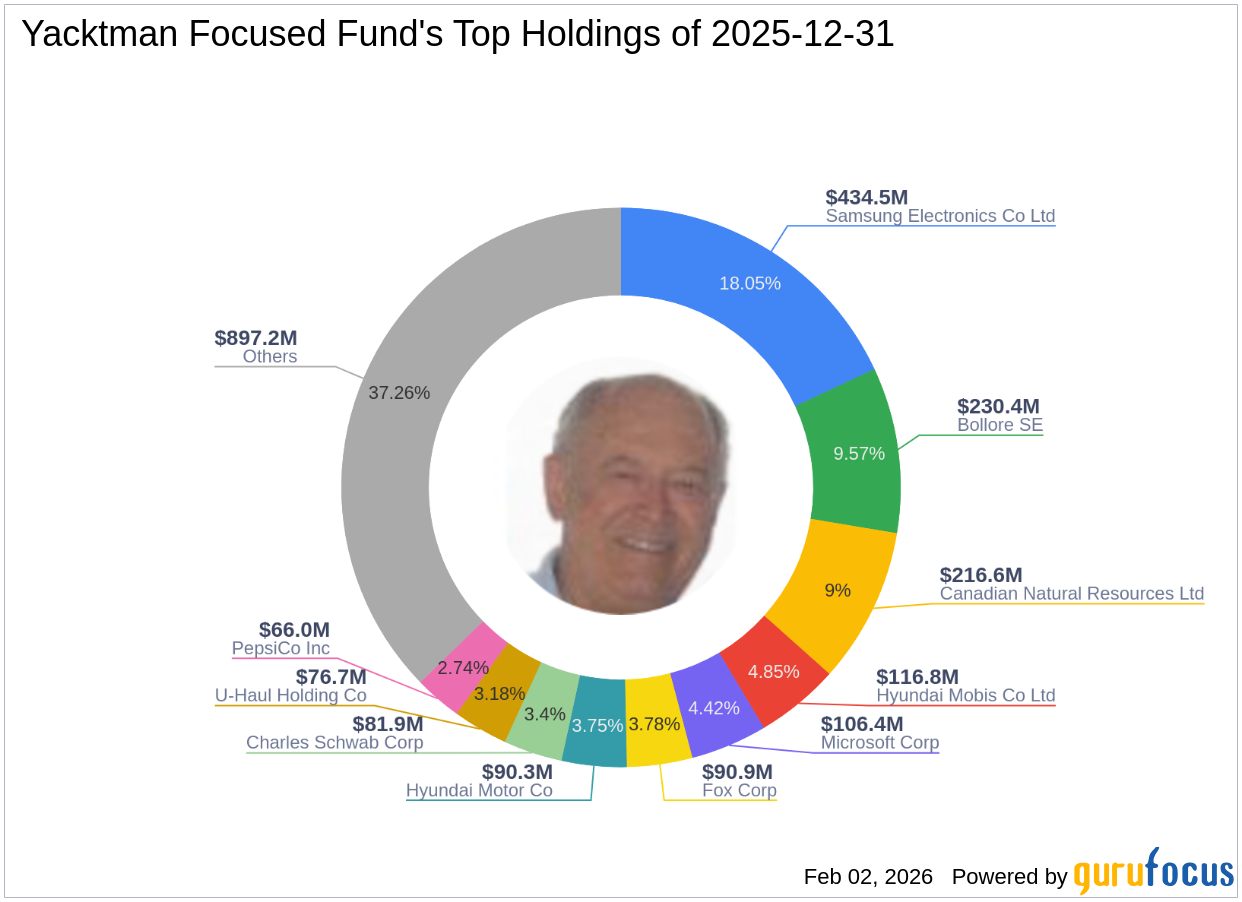
Task: Click the chart title text
Action: point(458,35)
